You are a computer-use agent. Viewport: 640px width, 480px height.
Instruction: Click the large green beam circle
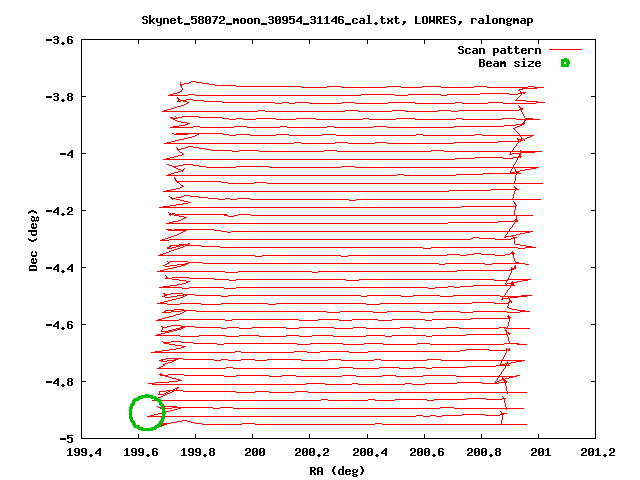click(147, 412)
